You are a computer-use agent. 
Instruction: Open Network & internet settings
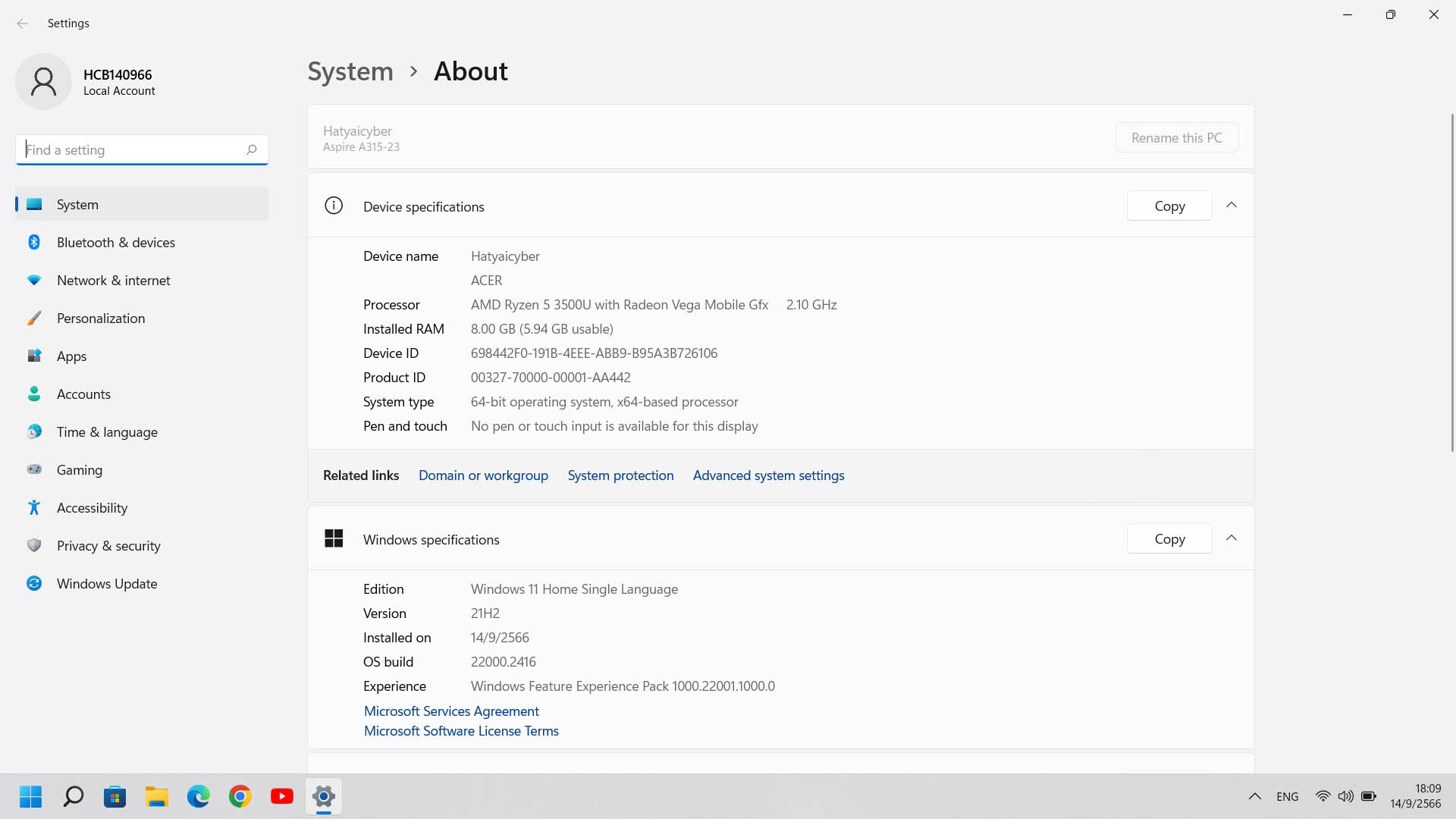[x=142, y=280]
